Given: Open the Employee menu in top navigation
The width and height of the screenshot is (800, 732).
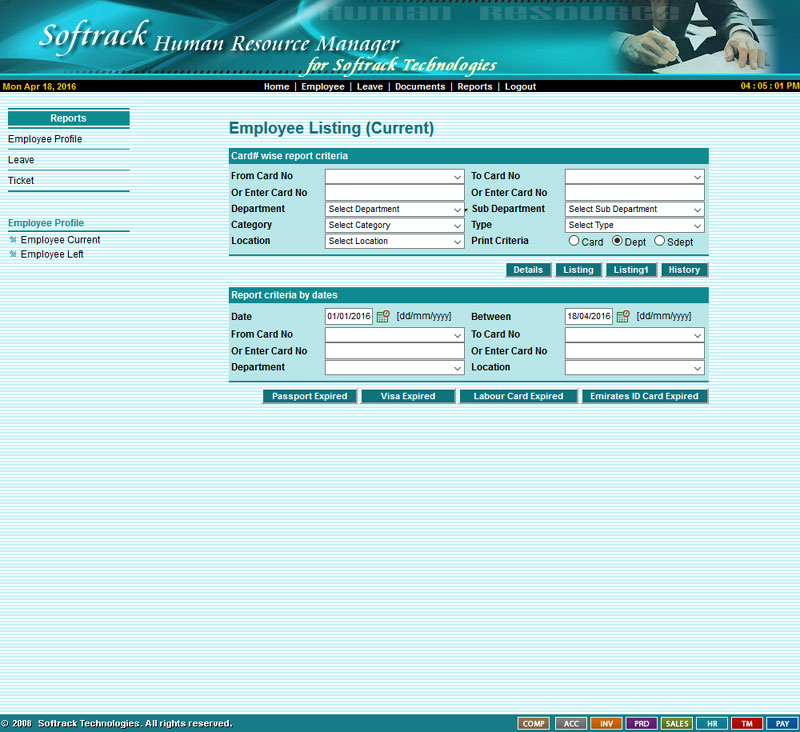Looking at the screenshot, I should [323, 87].
